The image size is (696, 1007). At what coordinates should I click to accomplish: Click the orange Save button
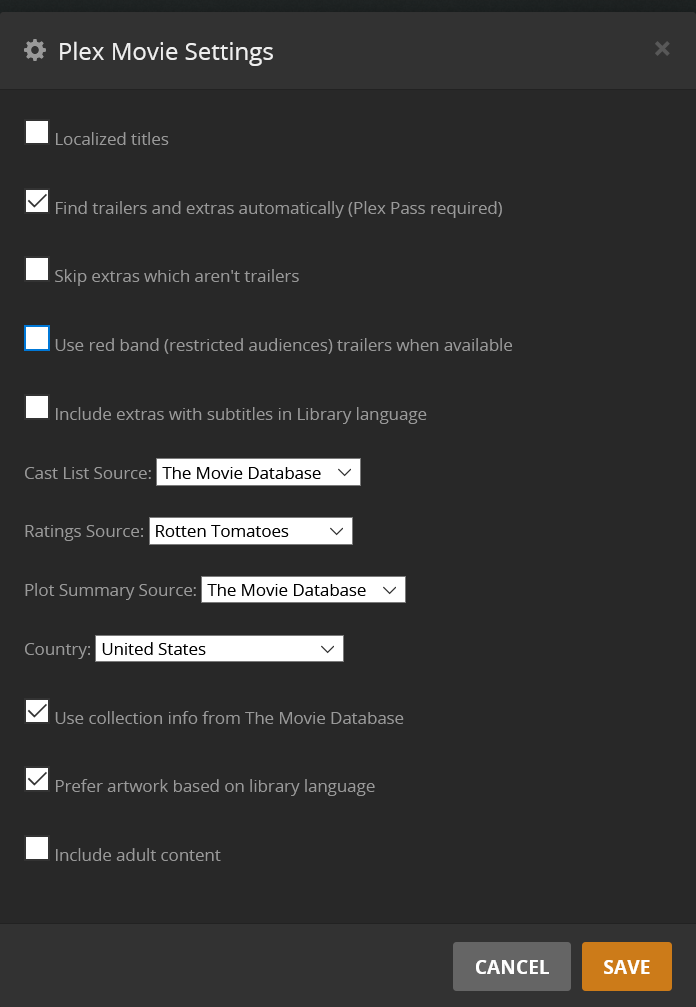626,967
